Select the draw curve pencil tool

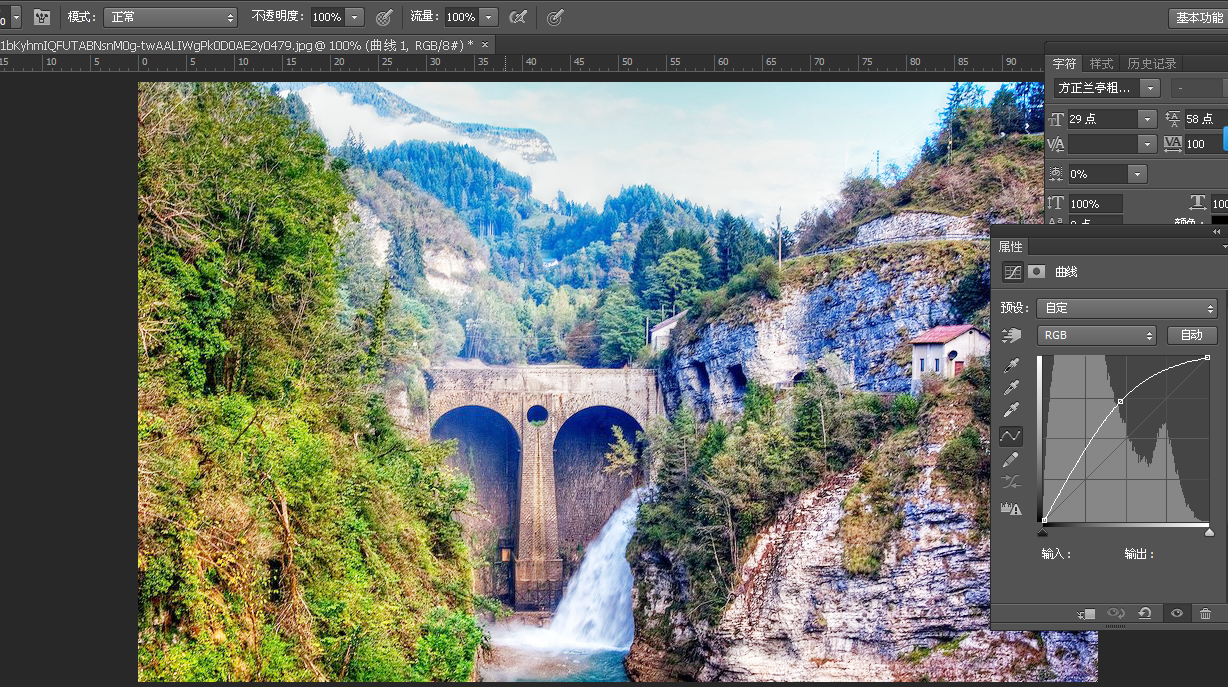tap(1011, 460)
